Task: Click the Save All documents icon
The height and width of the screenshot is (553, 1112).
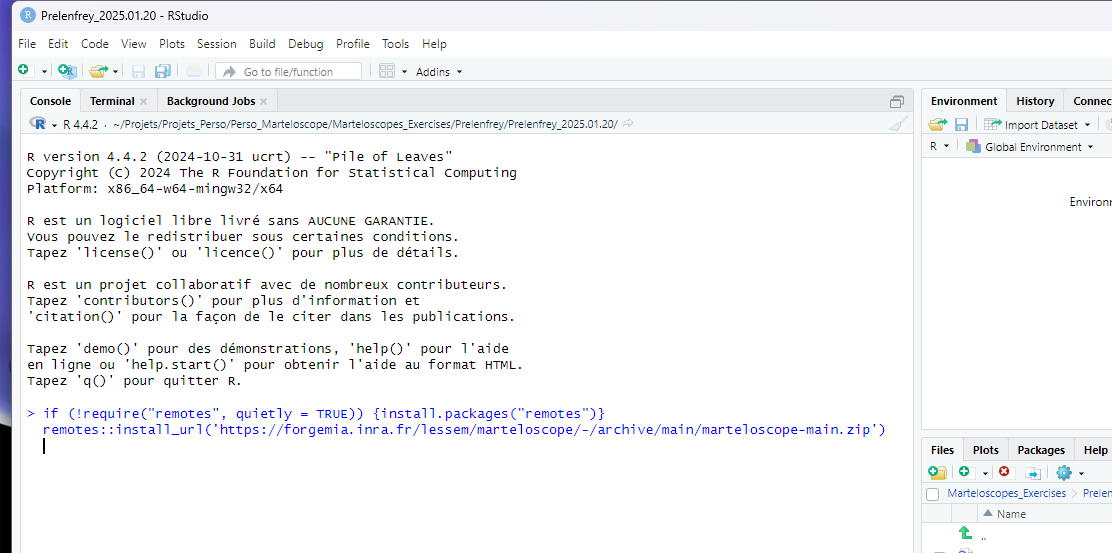Action: [x=162, y=71]
